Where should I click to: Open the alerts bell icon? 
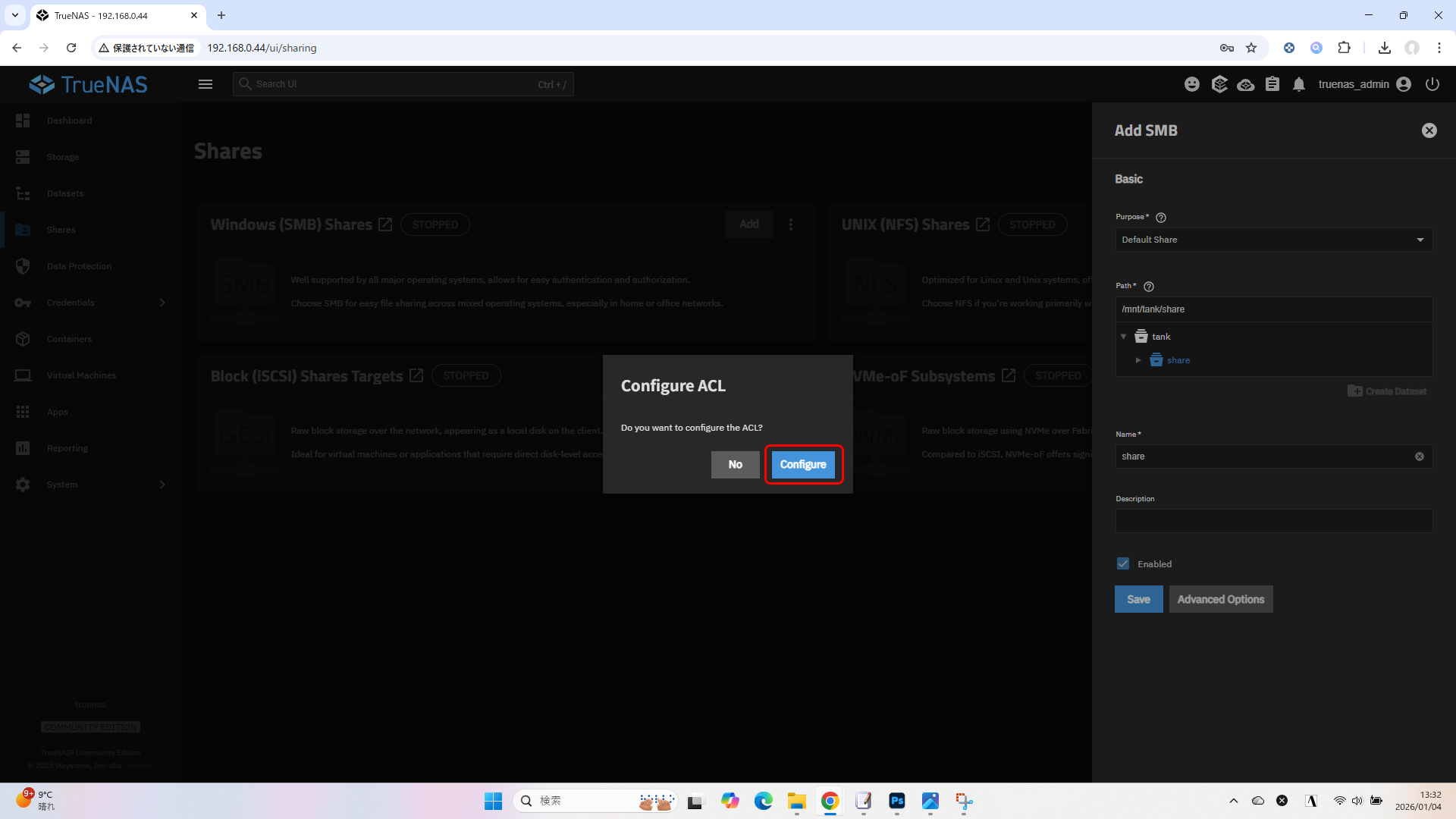[1299, 84]
